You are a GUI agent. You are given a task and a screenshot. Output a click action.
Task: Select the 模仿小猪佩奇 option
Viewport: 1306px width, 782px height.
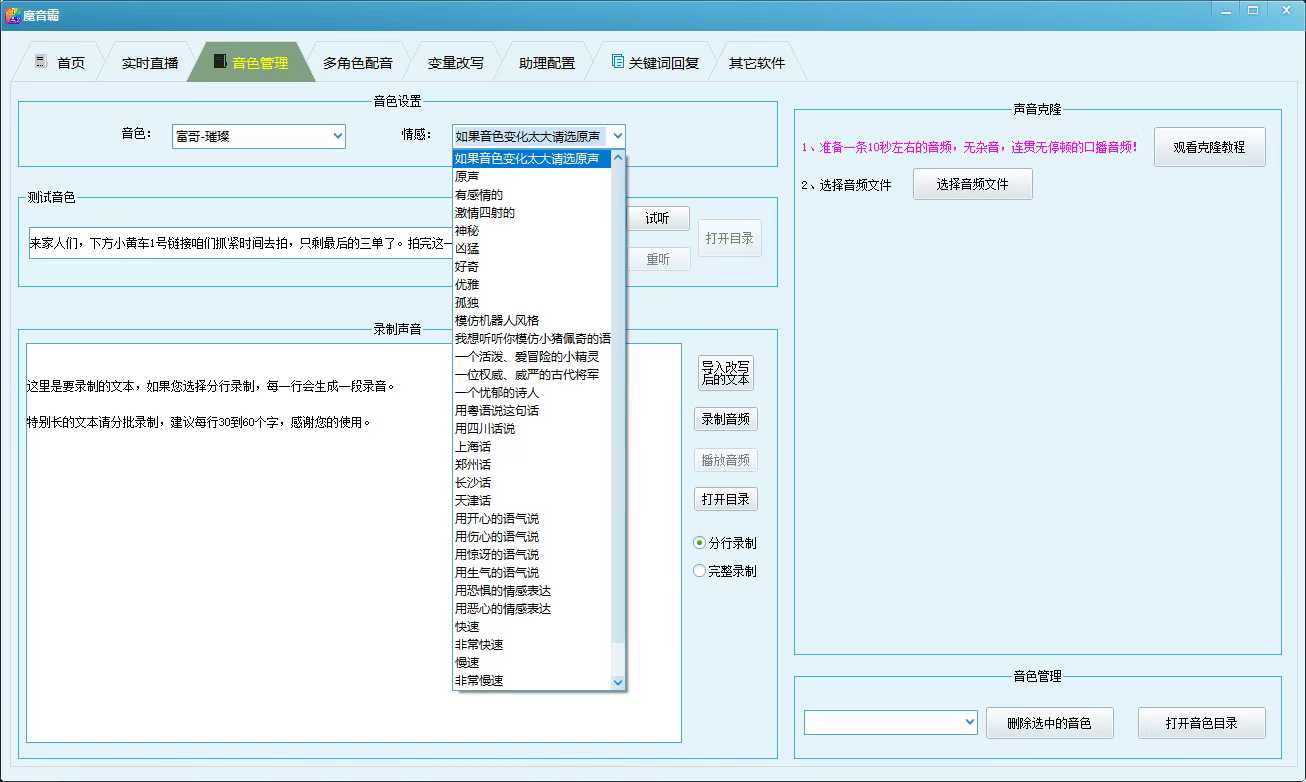point(532,339)
